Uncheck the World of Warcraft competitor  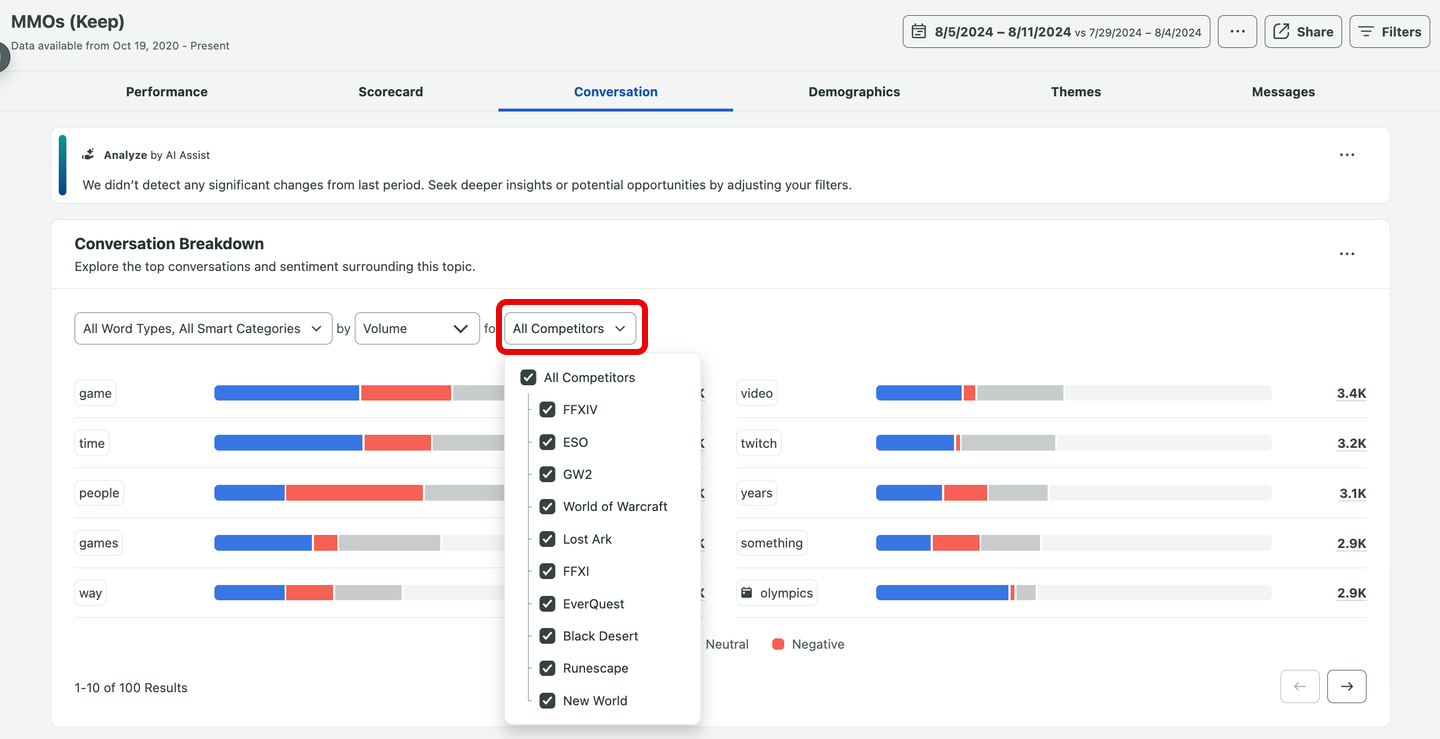(547, 506)
